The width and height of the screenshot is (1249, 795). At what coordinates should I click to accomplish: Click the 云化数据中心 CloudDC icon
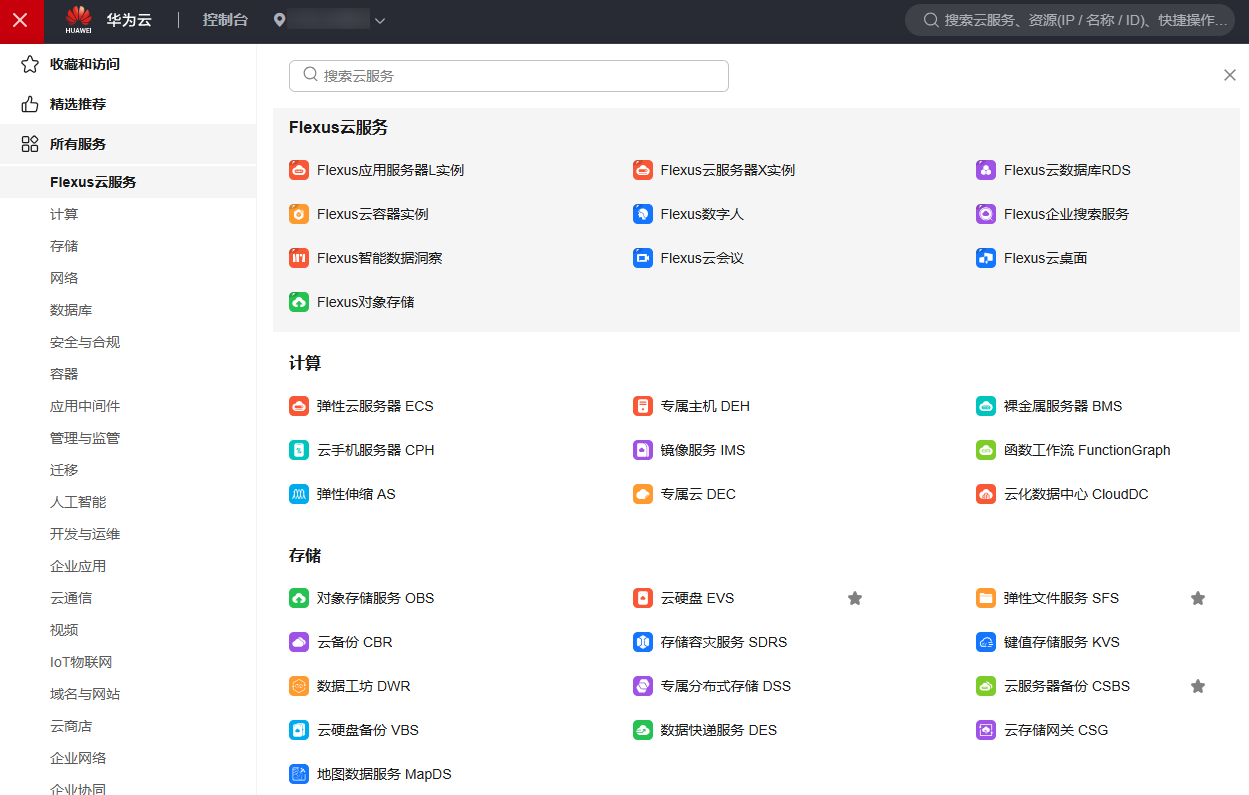986,494
